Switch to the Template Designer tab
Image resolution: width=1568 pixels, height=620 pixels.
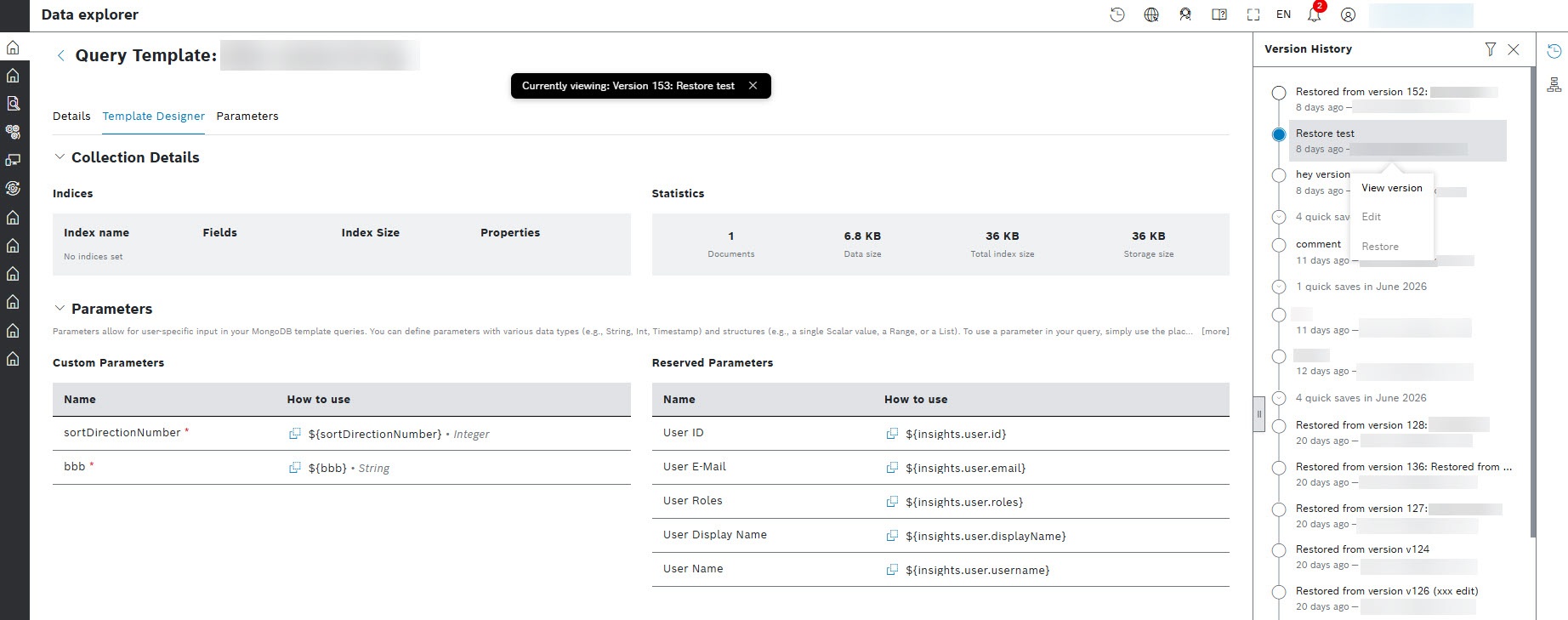(x=153, y=117)
